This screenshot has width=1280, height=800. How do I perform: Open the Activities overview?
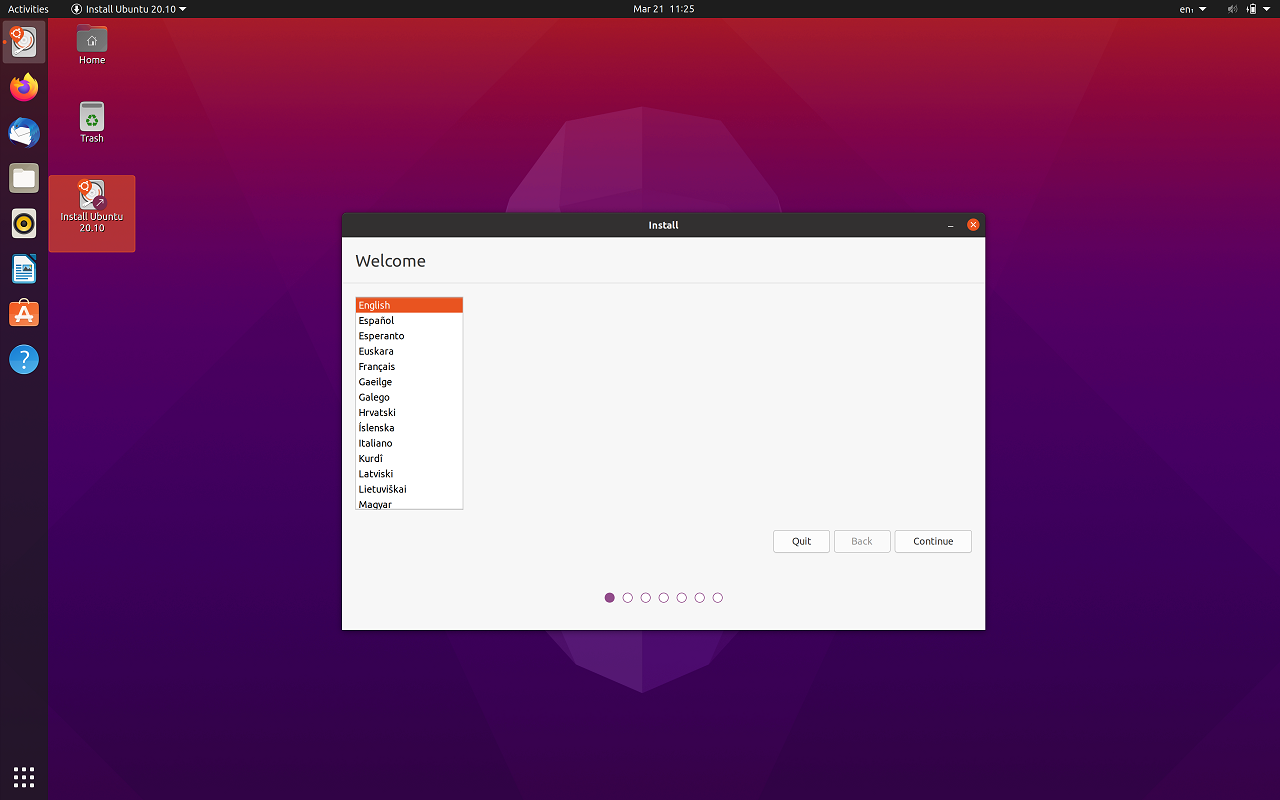(28, 9)
